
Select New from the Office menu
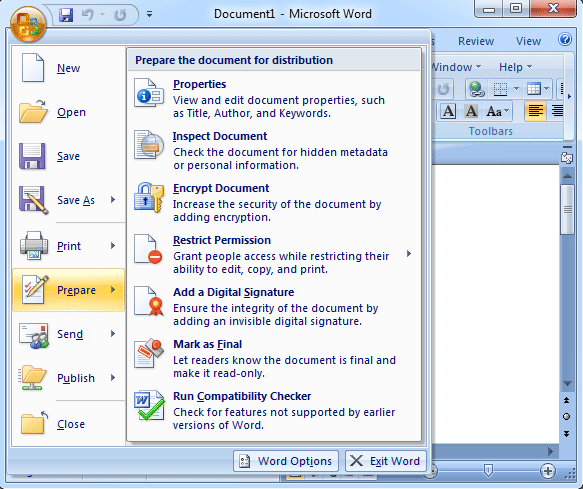tap(68, 68)
